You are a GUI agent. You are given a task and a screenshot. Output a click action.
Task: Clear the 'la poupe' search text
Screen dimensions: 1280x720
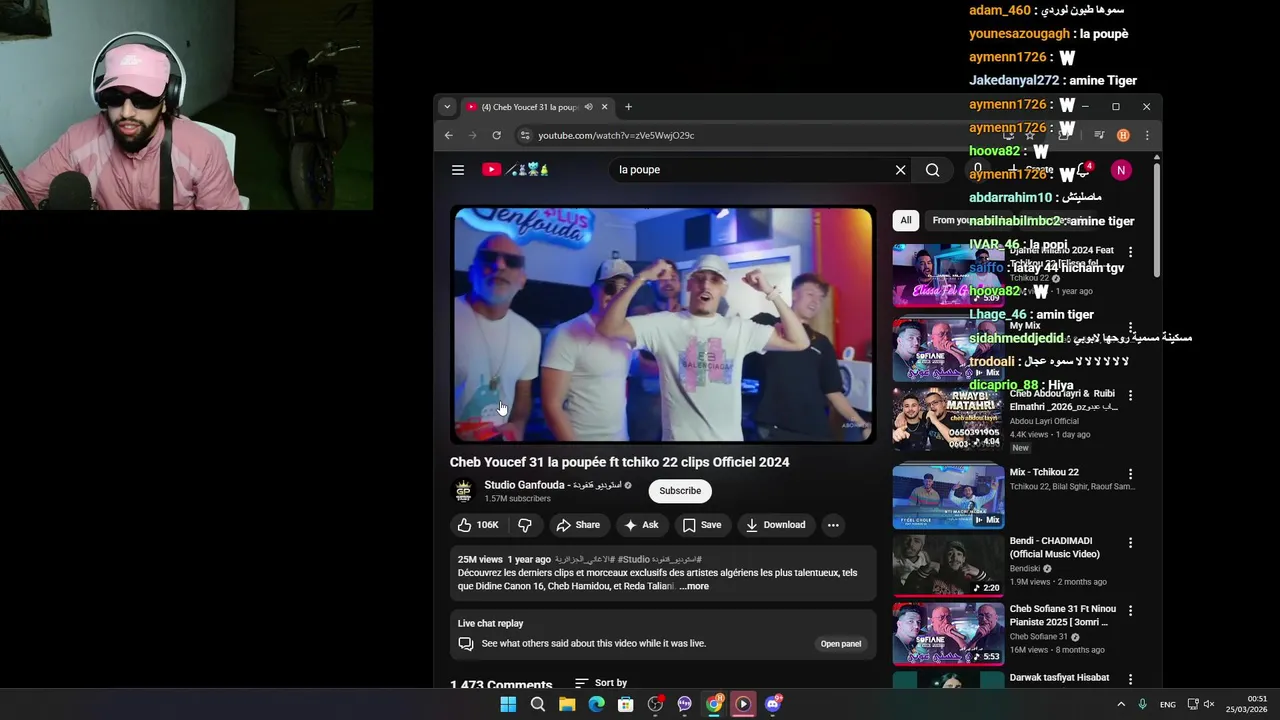click(900, 170)
